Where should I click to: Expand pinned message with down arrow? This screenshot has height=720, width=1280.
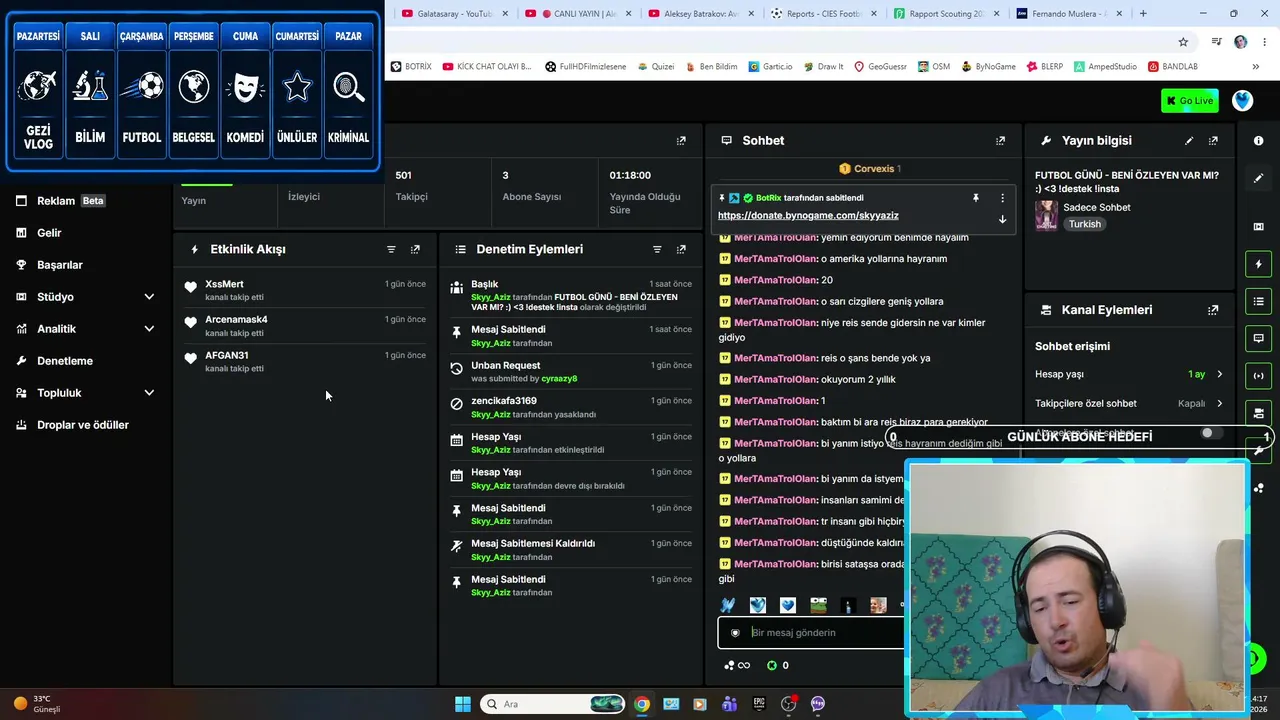tap(1002, 219)
